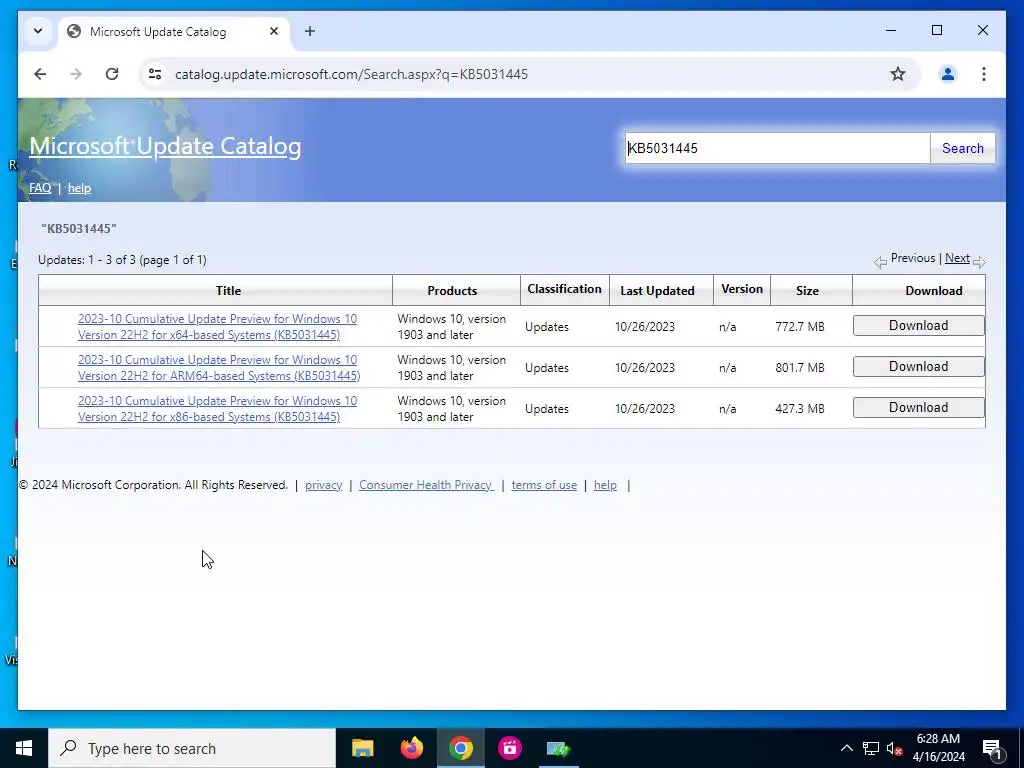Open the FAQ link

[x=40, y=188]
